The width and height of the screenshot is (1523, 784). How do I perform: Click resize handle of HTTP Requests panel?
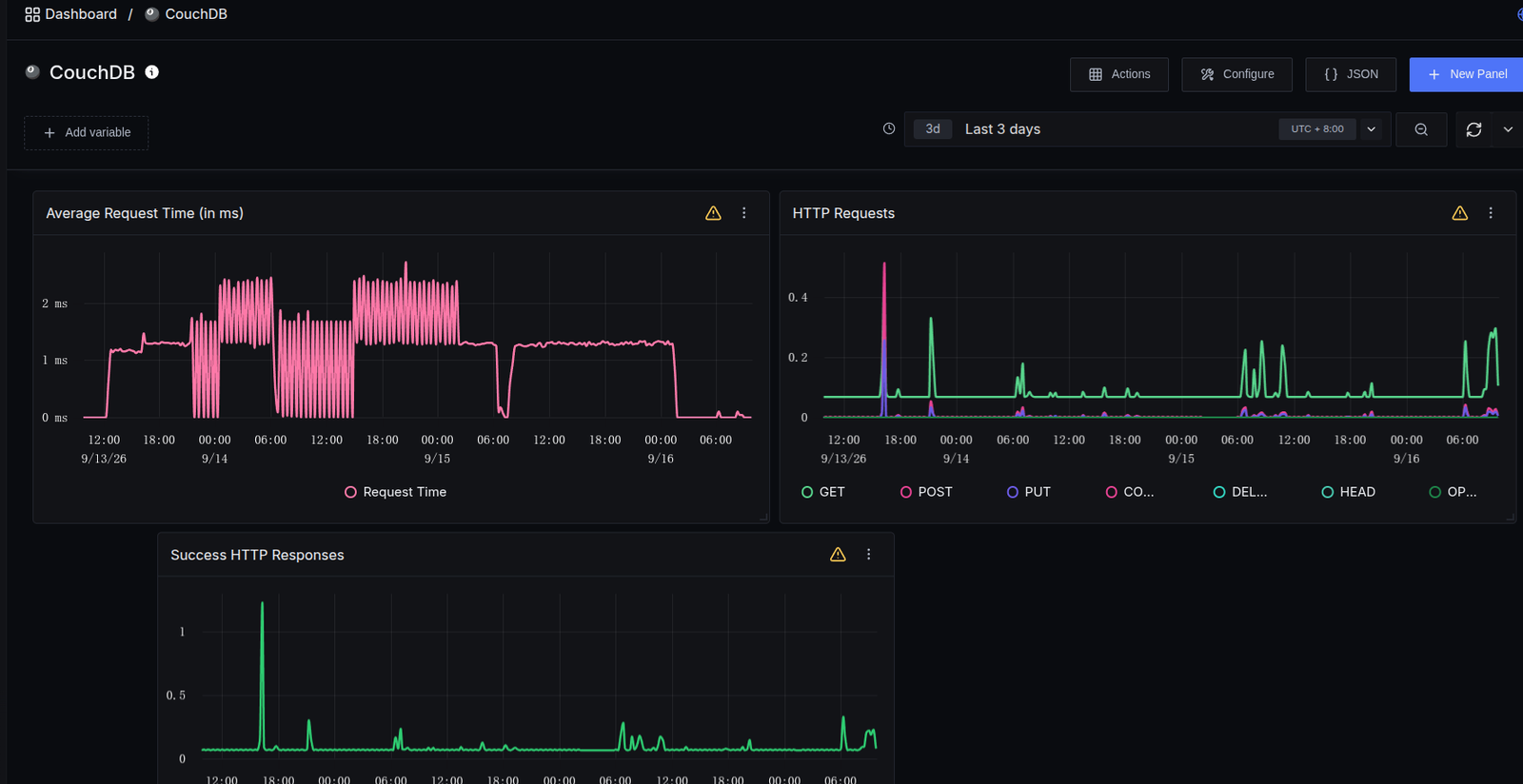pyautogui.click(x=1511, y=518)
